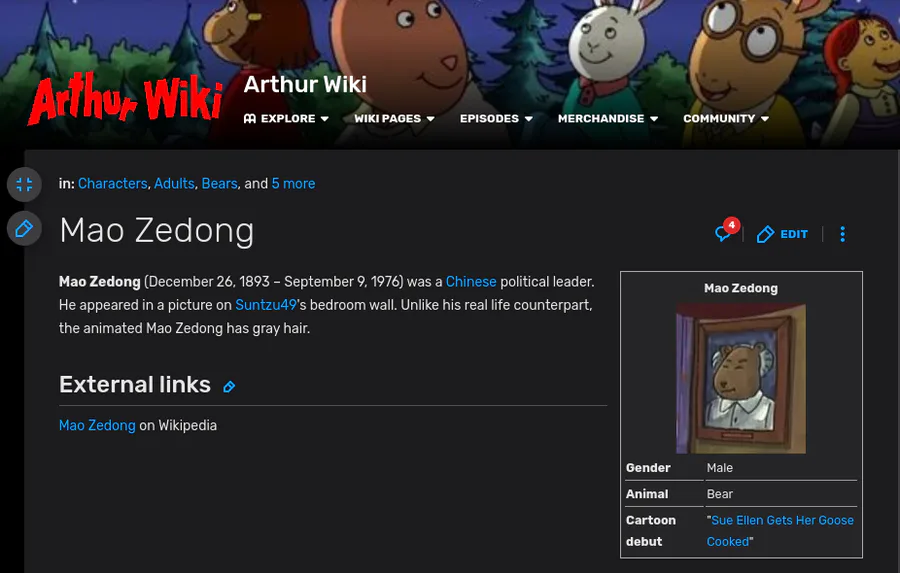Open the Adults category link

(174, 184)
